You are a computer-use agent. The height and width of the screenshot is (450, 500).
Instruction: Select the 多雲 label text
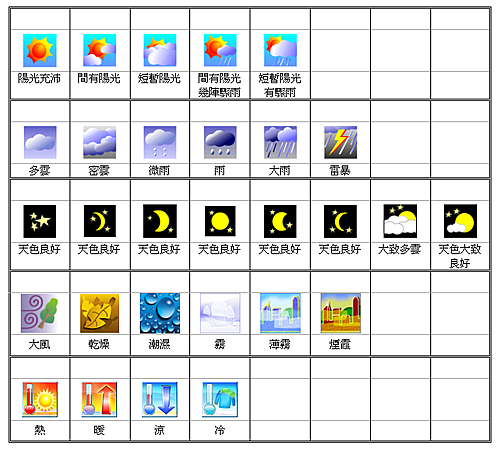39,171
